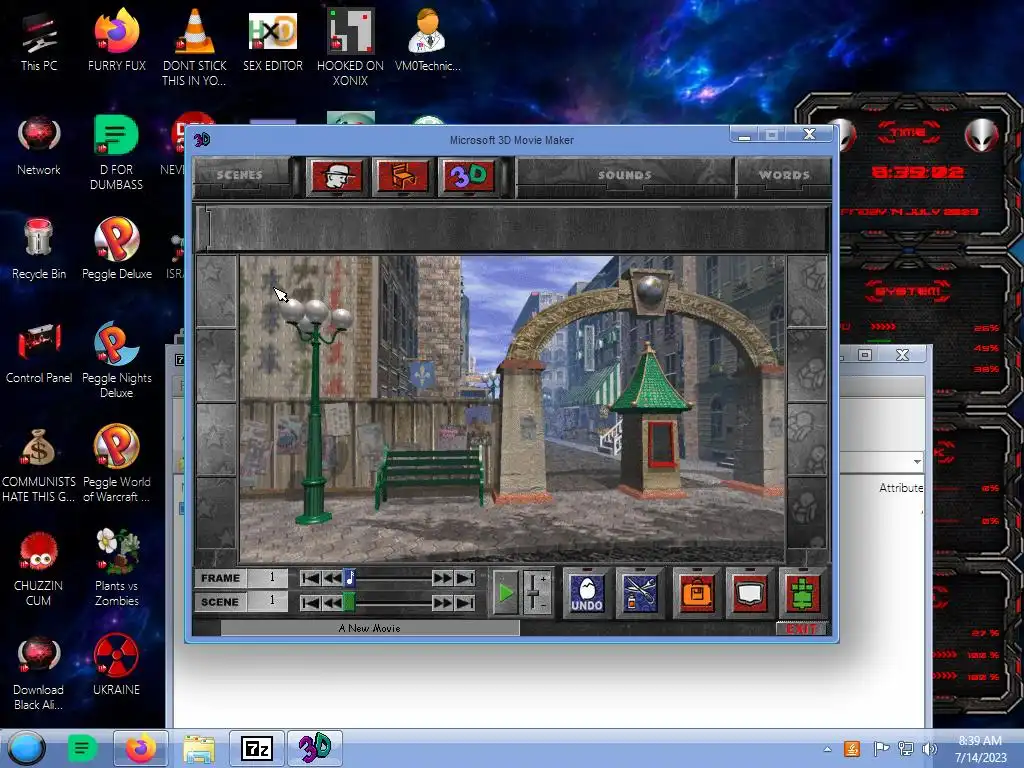Play the movie with green arrow
Image resolution: width=1024 pixels, height=768 pixels.
505,593
